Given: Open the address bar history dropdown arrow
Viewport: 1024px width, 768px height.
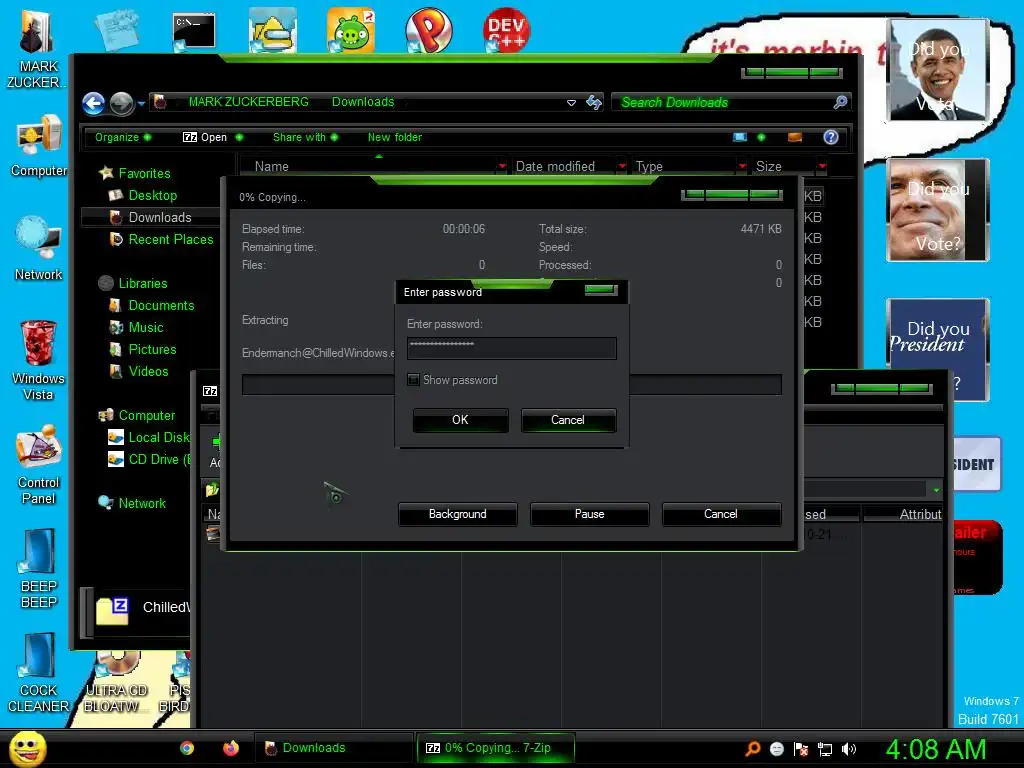Looking at the screenshot, I should tap(571, 103).
